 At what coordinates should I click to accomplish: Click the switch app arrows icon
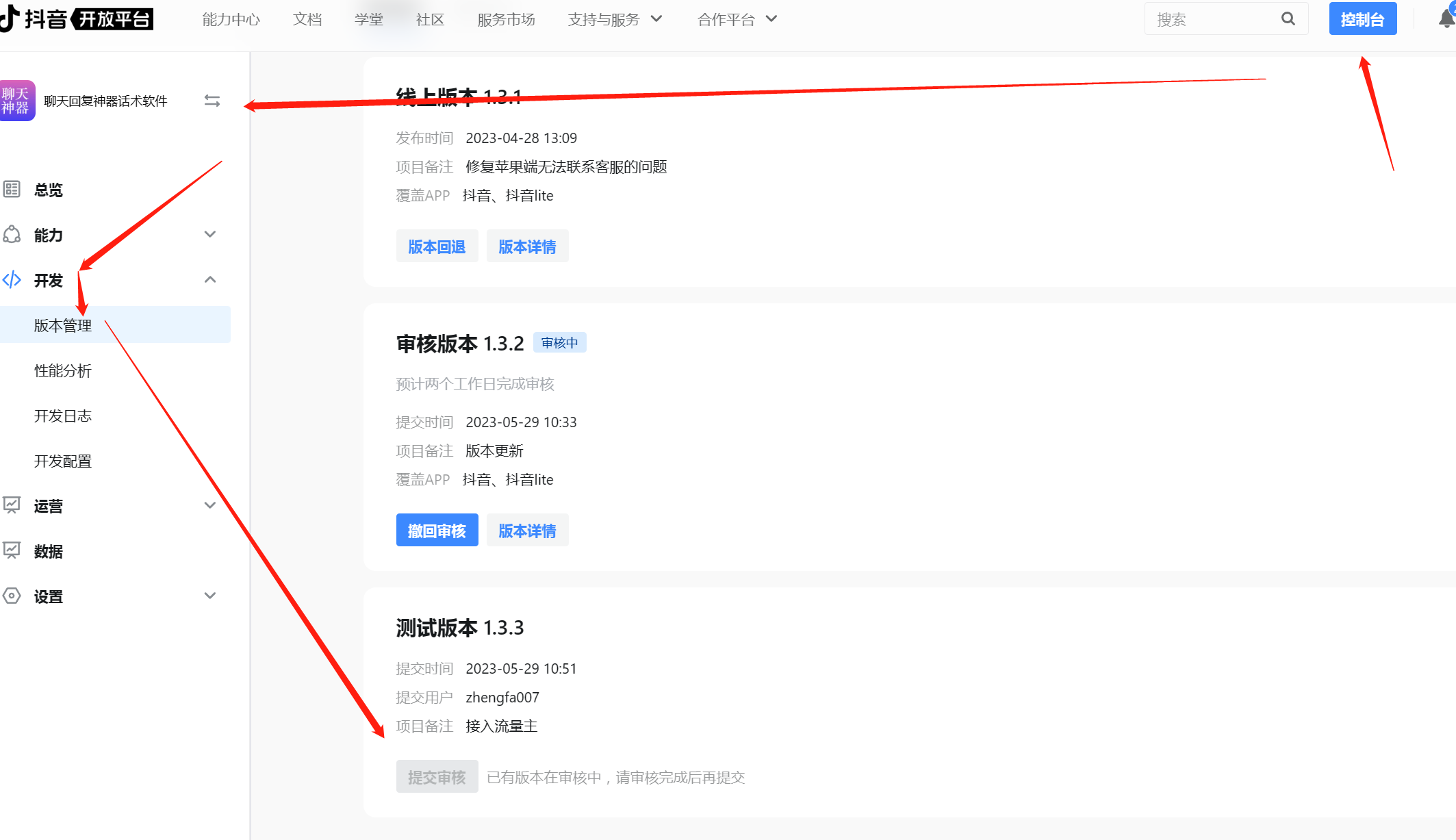[212, 101]
